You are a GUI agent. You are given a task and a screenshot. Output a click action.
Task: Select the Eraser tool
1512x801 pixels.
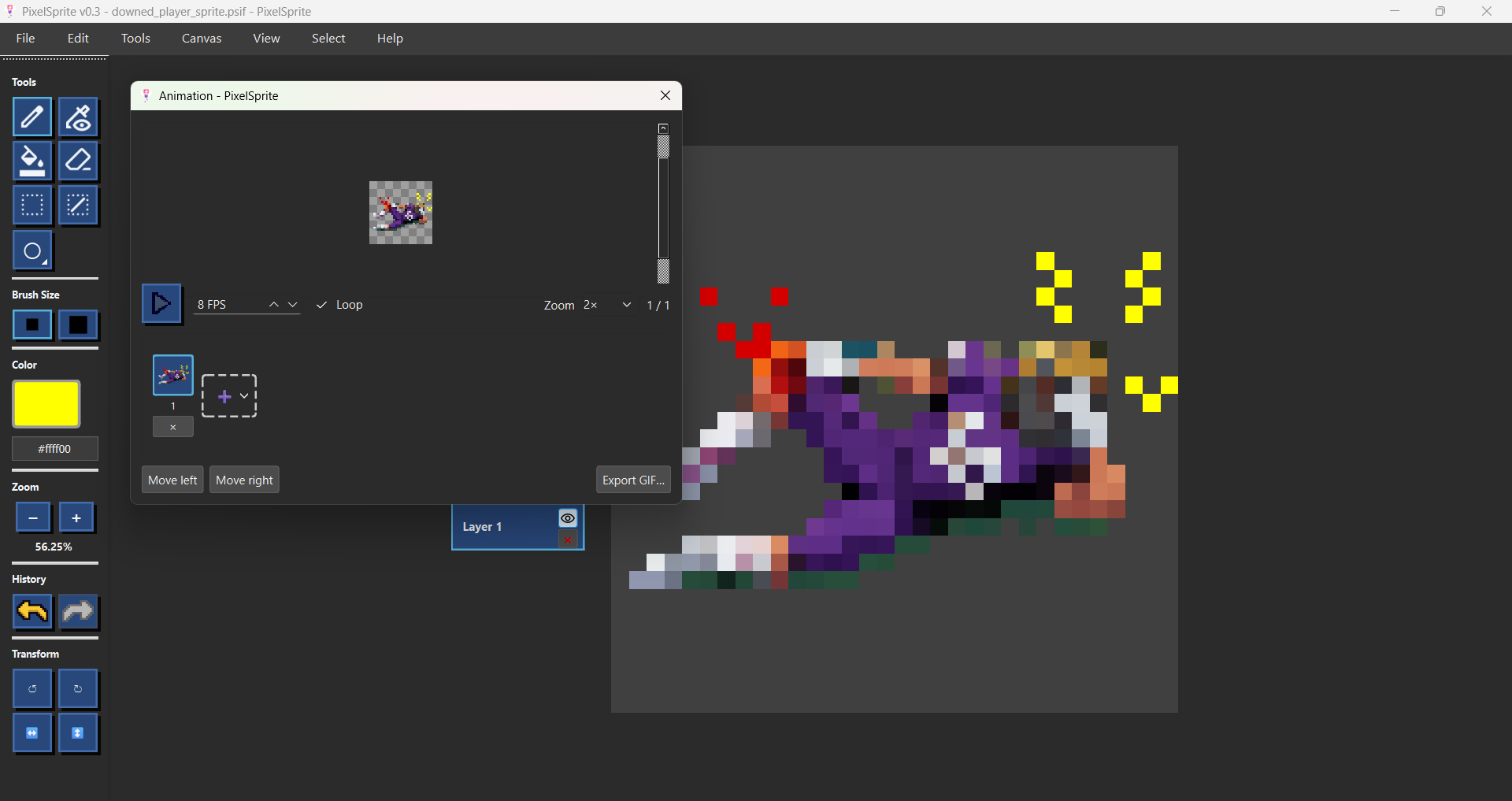point(78,161)
